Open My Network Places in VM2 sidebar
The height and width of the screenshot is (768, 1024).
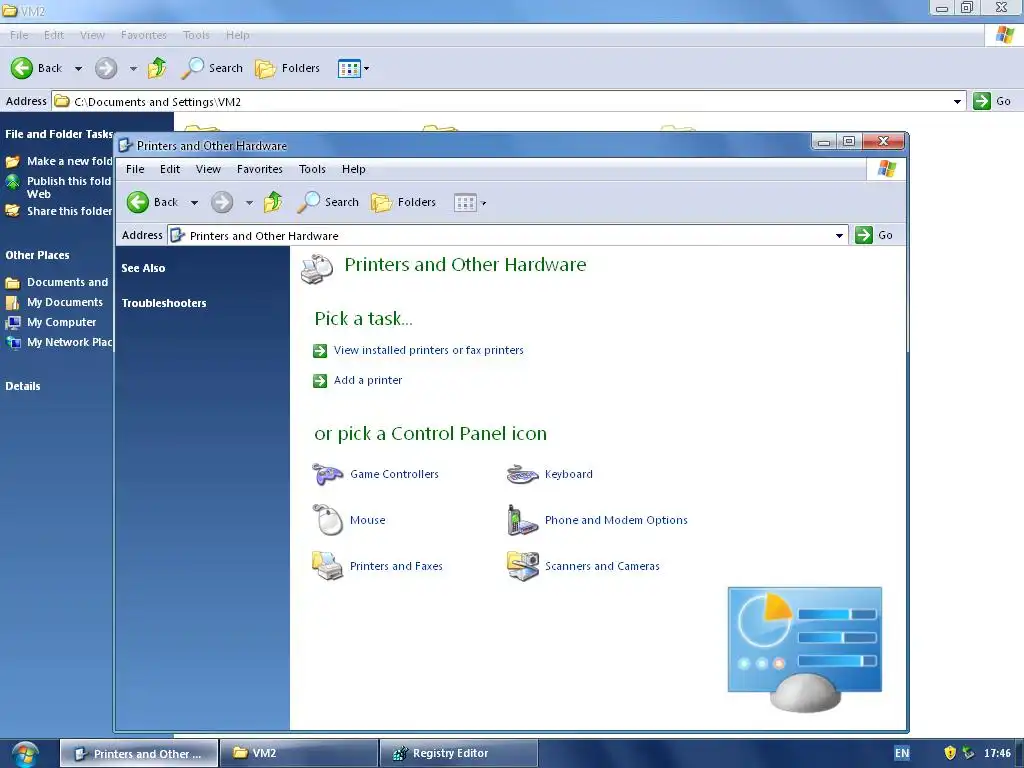(x=59, y=342)
